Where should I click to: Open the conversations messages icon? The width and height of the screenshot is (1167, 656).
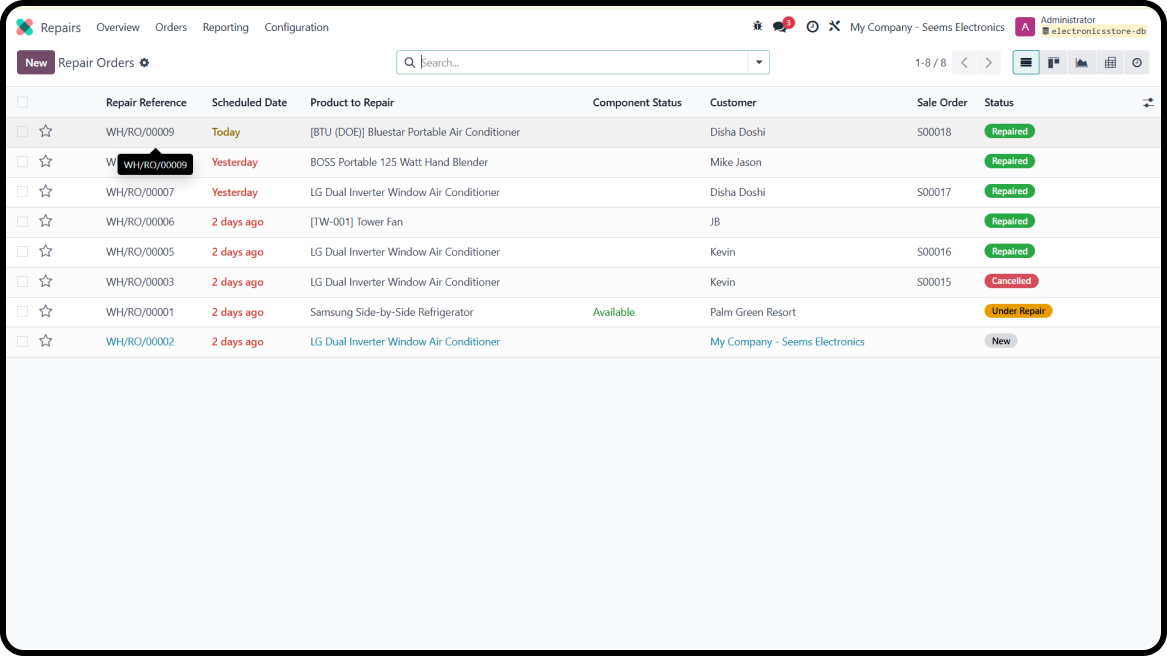pos(780,27)
